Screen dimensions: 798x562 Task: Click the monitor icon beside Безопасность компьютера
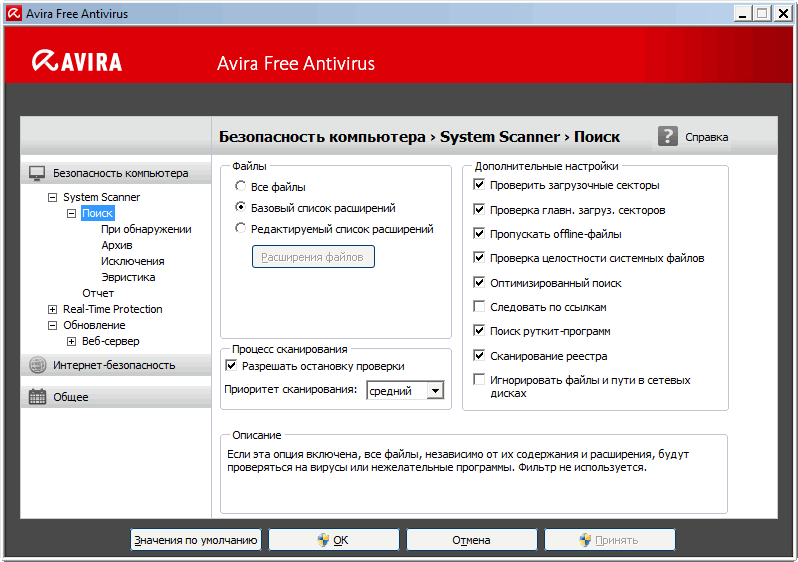pos(37,173)
